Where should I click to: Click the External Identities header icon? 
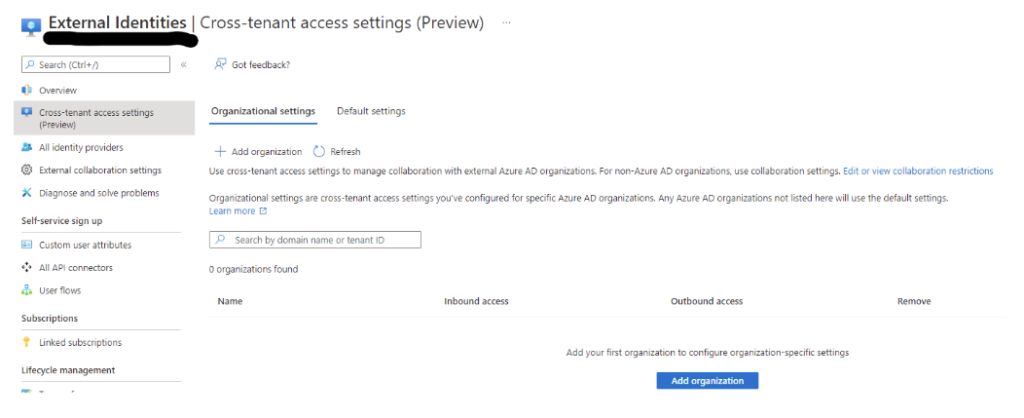[31, 27]
